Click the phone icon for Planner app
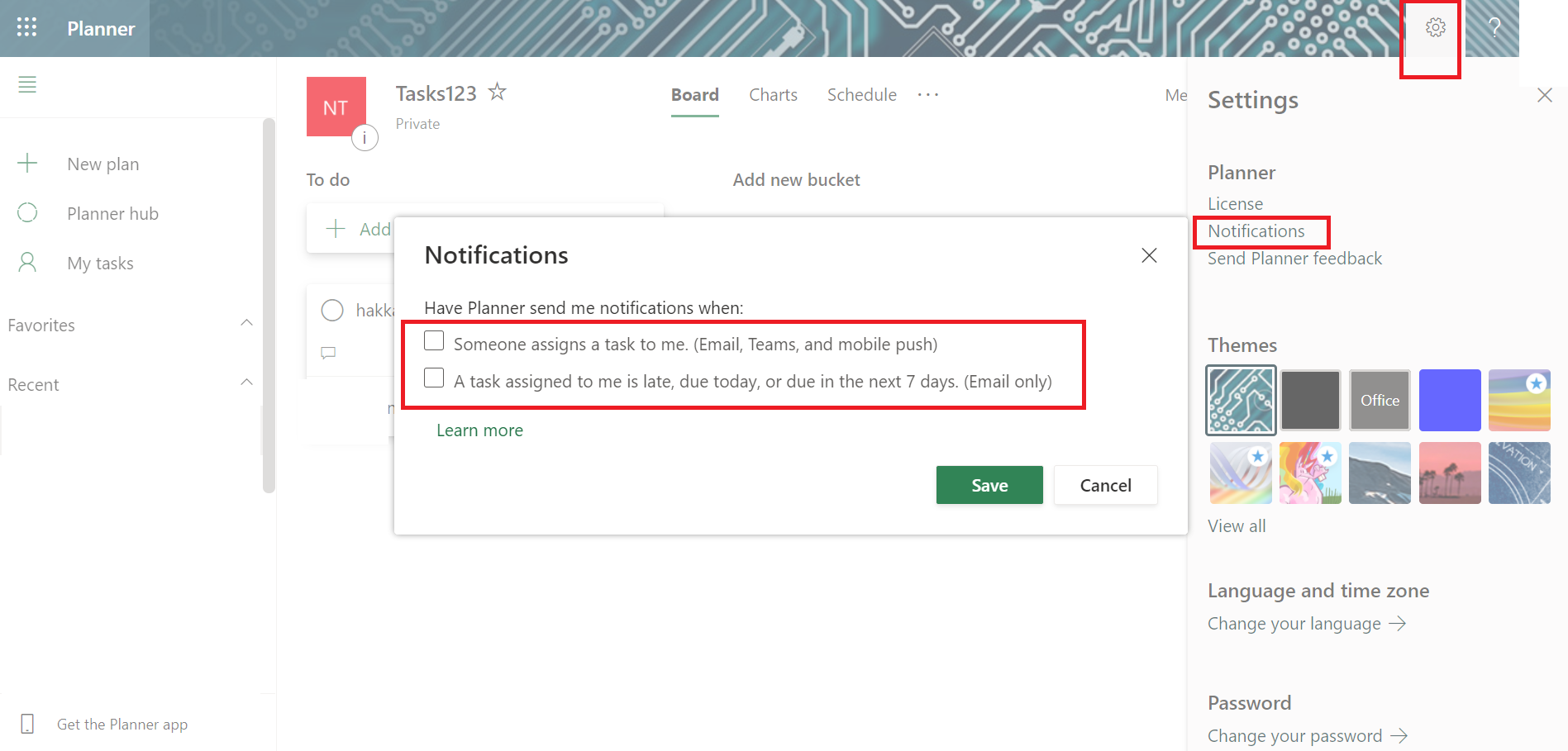This screenshot has width=1568, height=751. [27, 724]
